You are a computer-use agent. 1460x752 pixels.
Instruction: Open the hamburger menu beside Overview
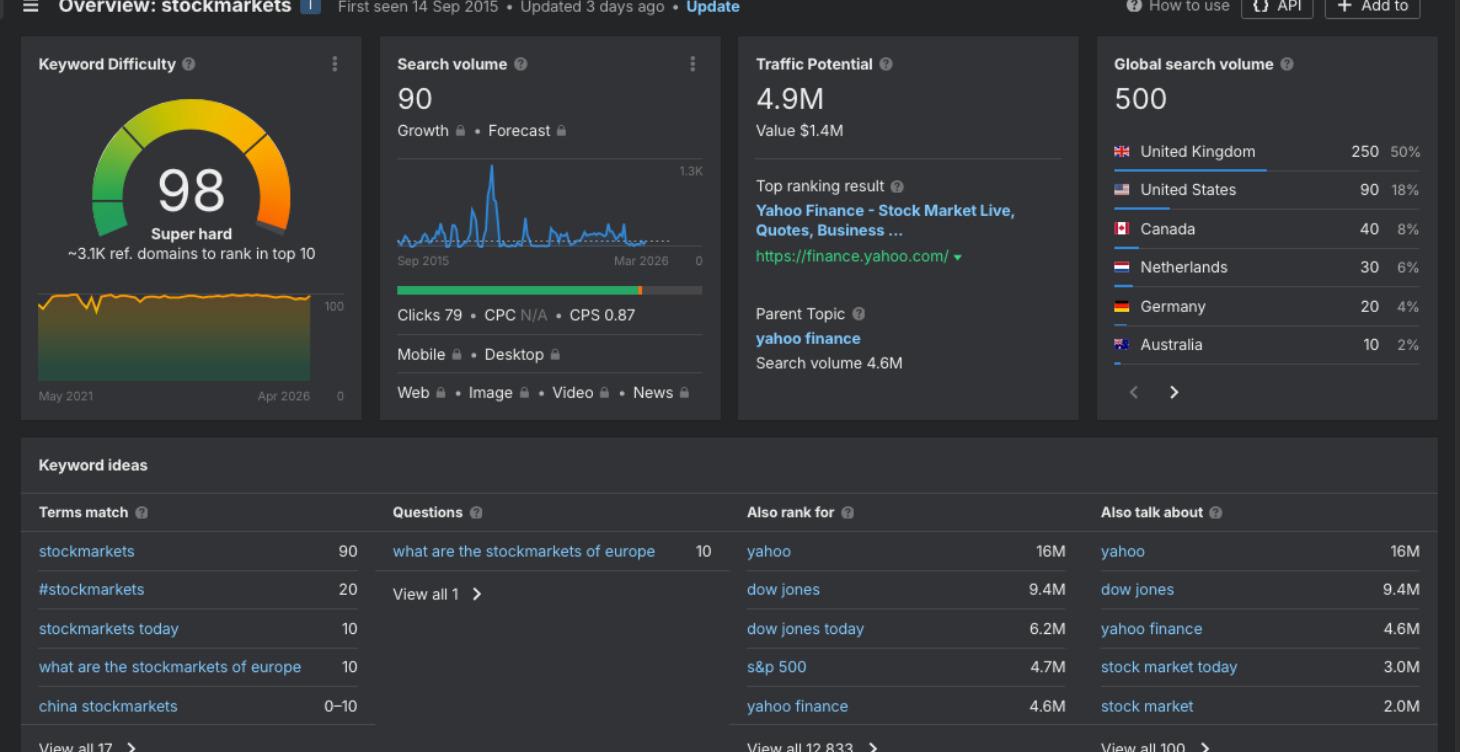pyautogui.click(x=30, y=7)
